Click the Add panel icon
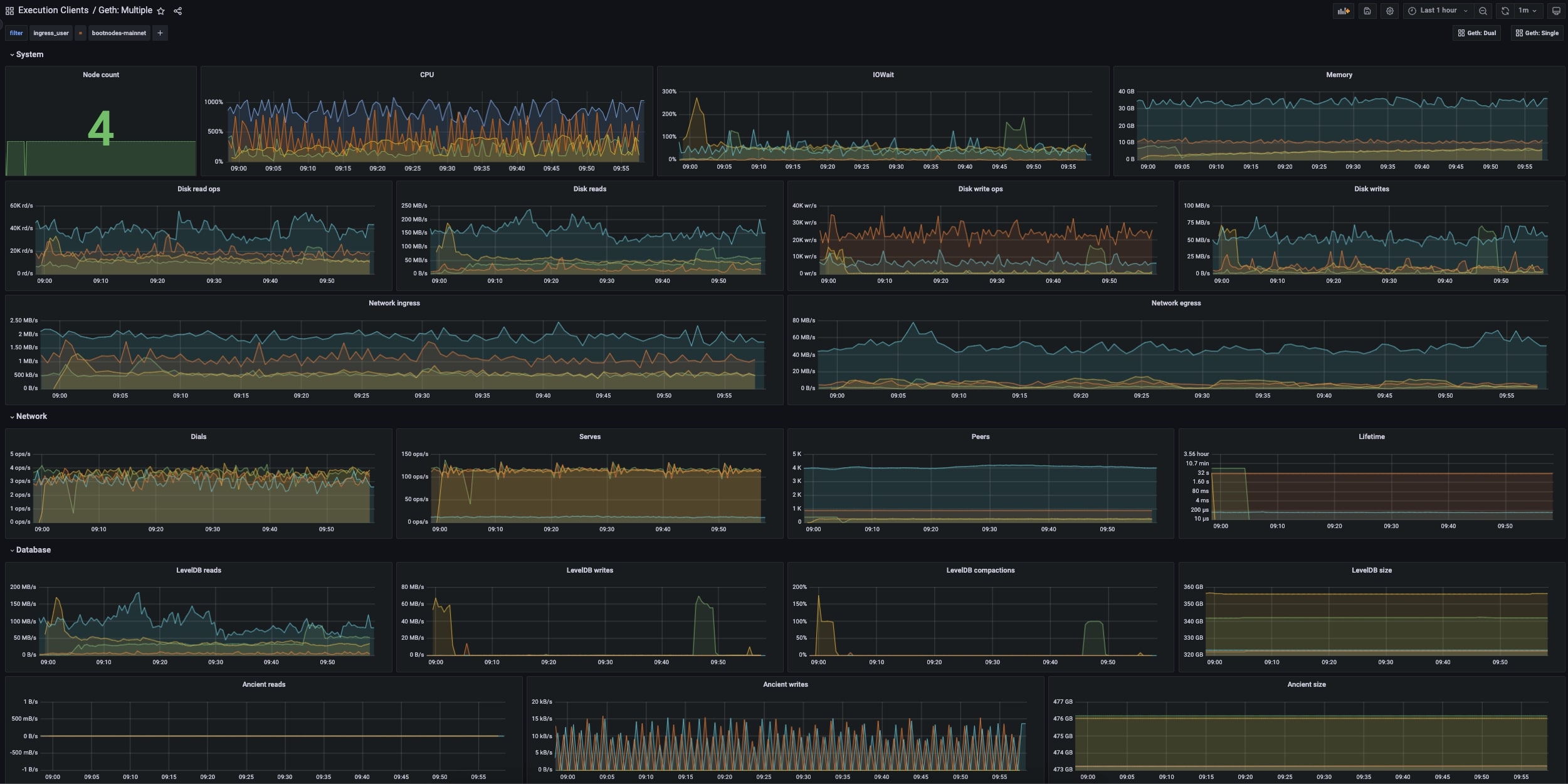Screen dimensions: 1568x784 pos(1343,11)
